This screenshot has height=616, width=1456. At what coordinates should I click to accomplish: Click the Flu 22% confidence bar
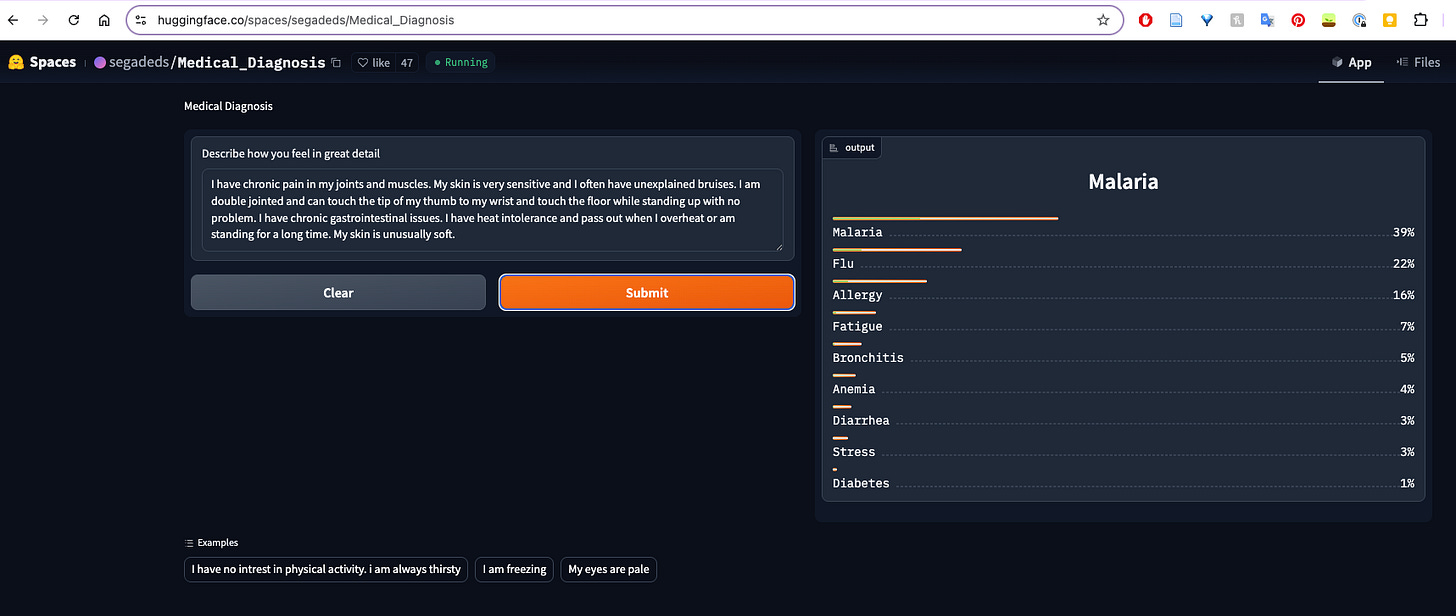coord(897,249)
